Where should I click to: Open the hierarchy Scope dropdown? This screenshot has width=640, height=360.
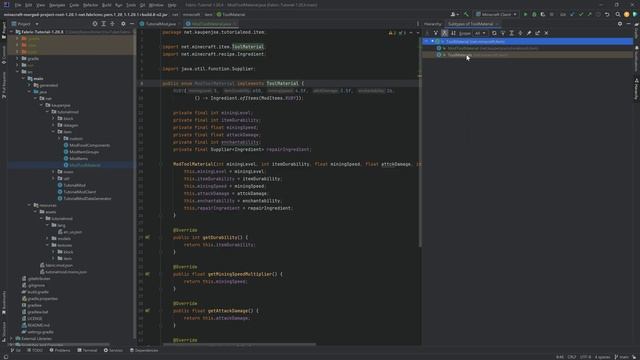click(480, 33)
